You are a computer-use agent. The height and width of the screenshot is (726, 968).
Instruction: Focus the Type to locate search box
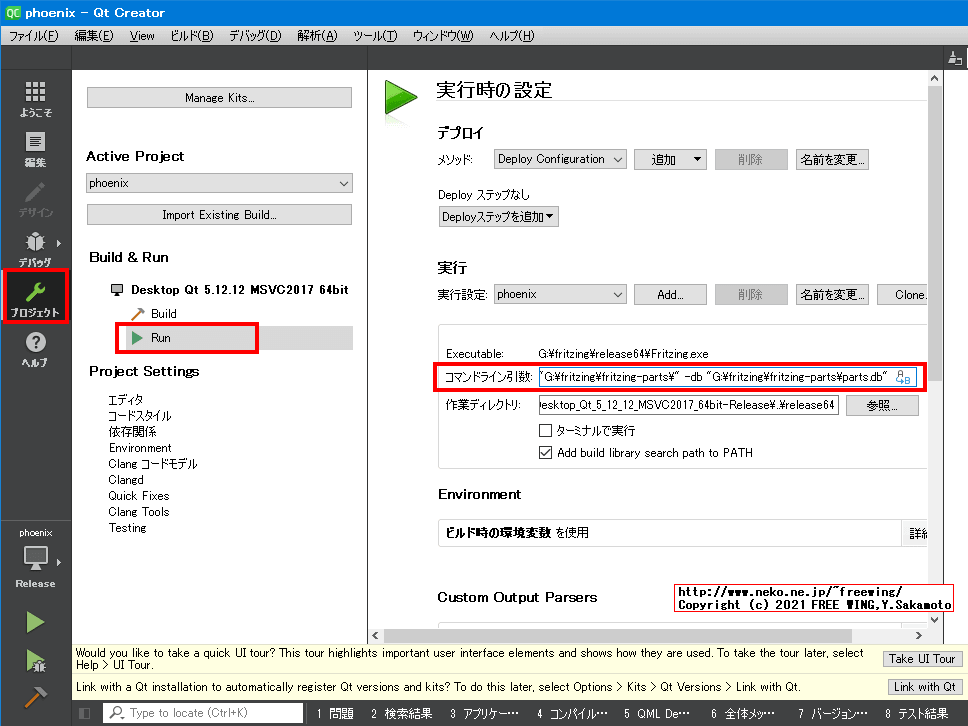pyautogui.click(x=203, y=713)
